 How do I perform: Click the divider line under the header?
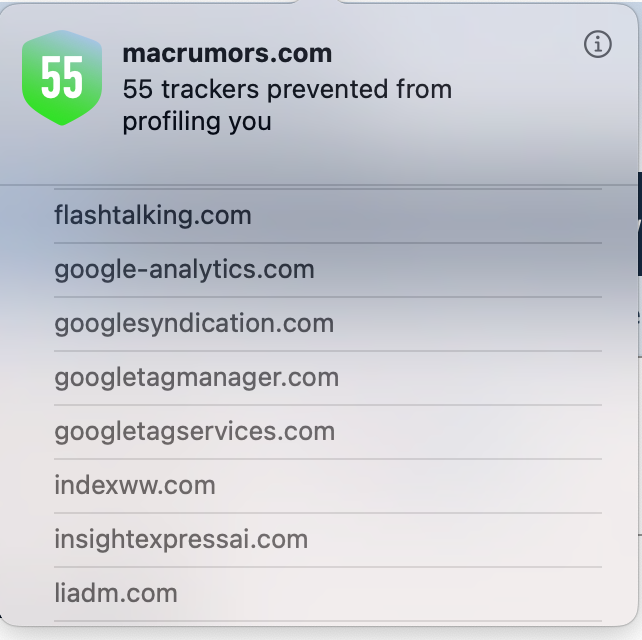(319, 185)
